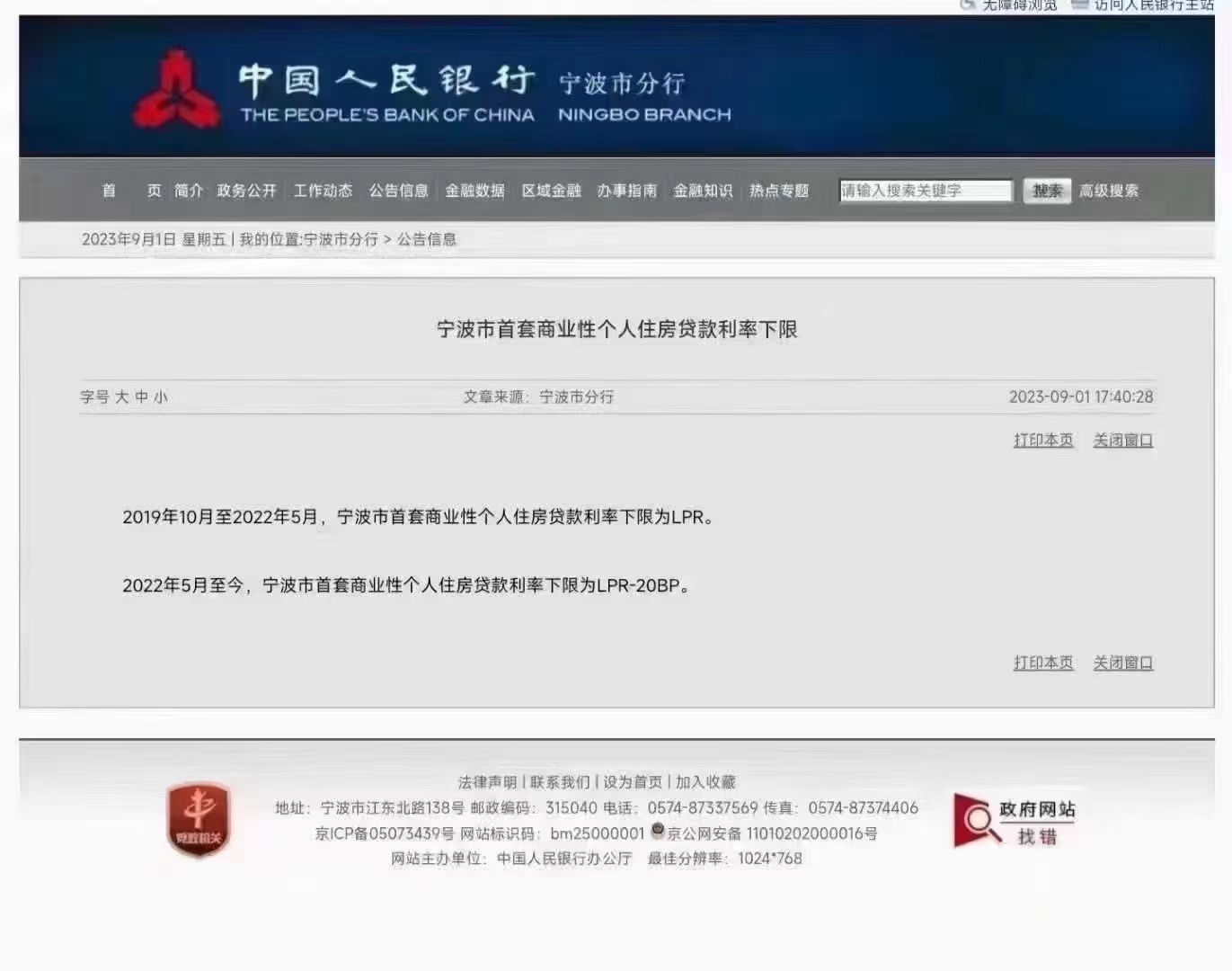Screen dimensions: 1232x971
Task: Open the 联系我们 footer link
Action: [x=560, y=782]
